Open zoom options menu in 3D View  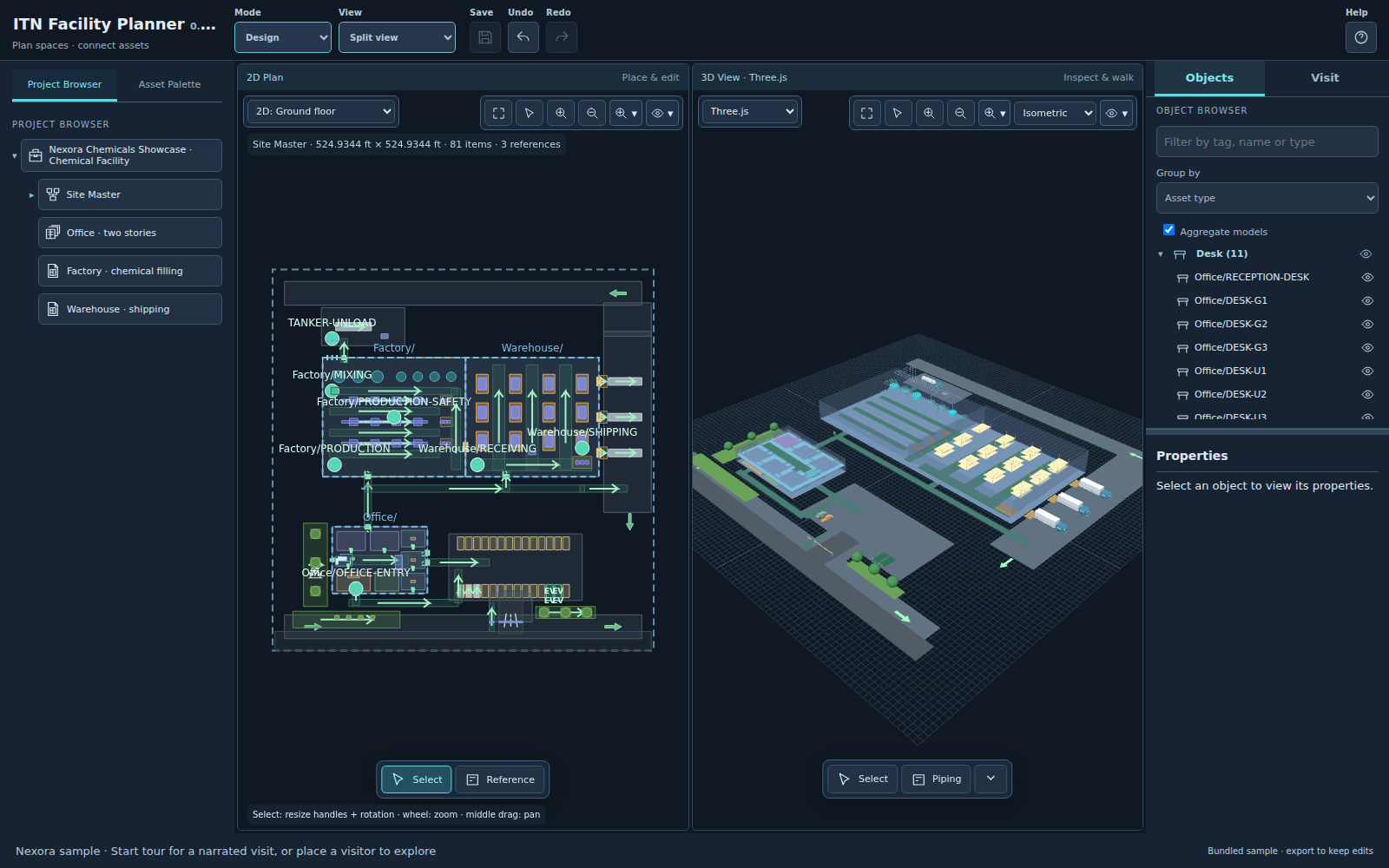pos(994,113)
